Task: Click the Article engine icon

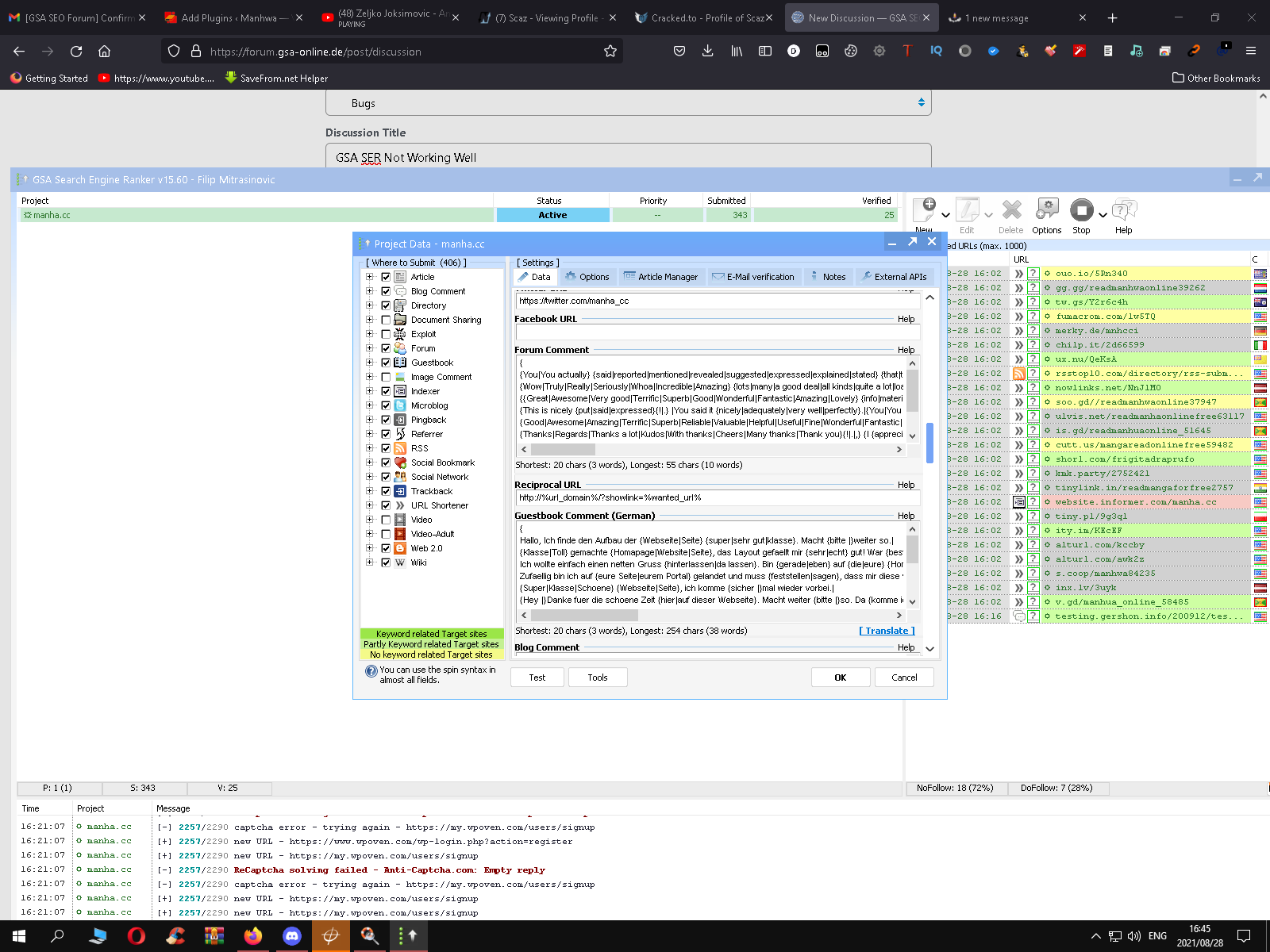Action: 400,277
